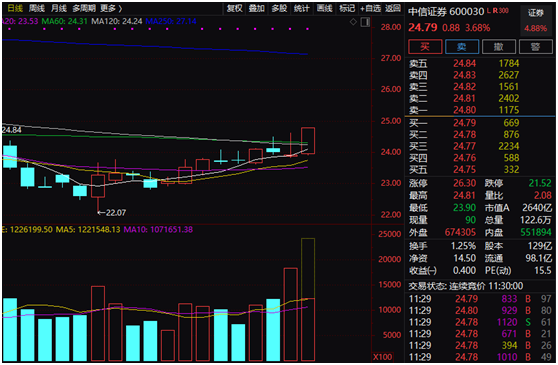Click the red 买 buy button

[x=425, y=47]
